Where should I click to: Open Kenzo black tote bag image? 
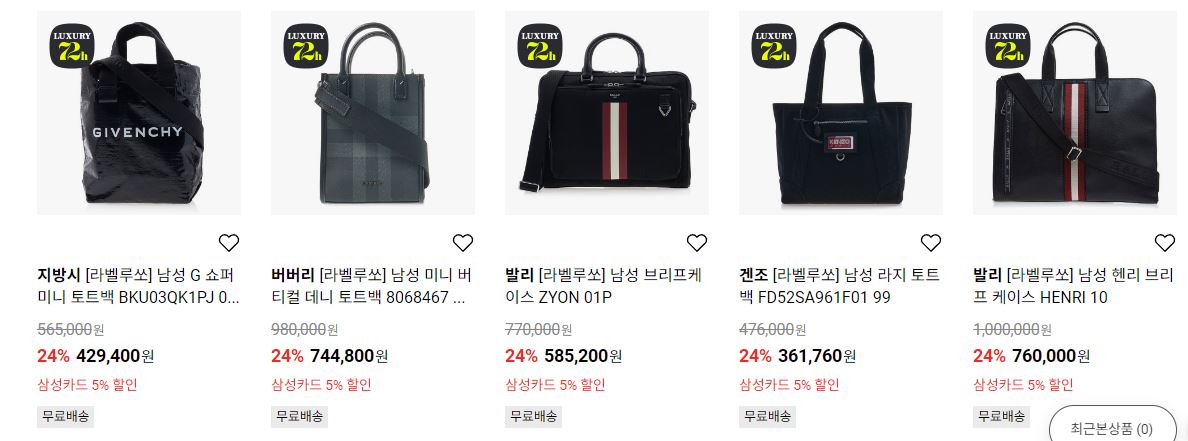pyautogui.click(x=841, y=113)
